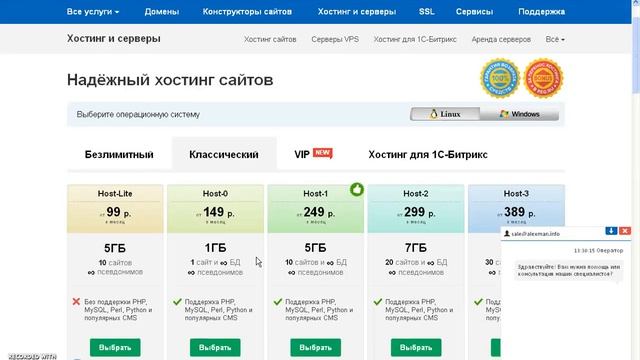
Task: Click the Host-0 plan title
Action: point(215,193)
